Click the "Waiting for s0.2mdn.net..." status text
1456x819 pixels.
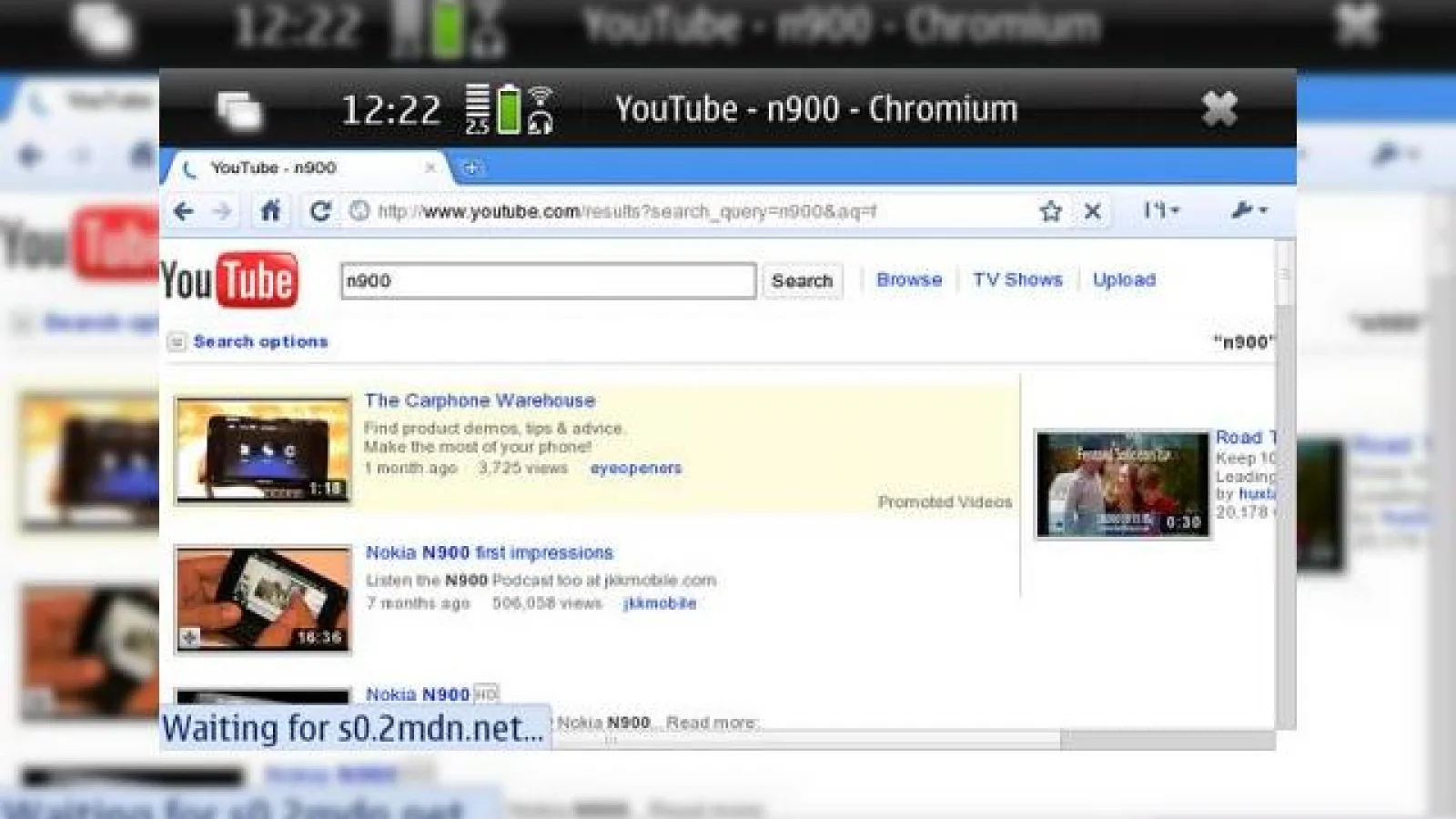(353, 728)
